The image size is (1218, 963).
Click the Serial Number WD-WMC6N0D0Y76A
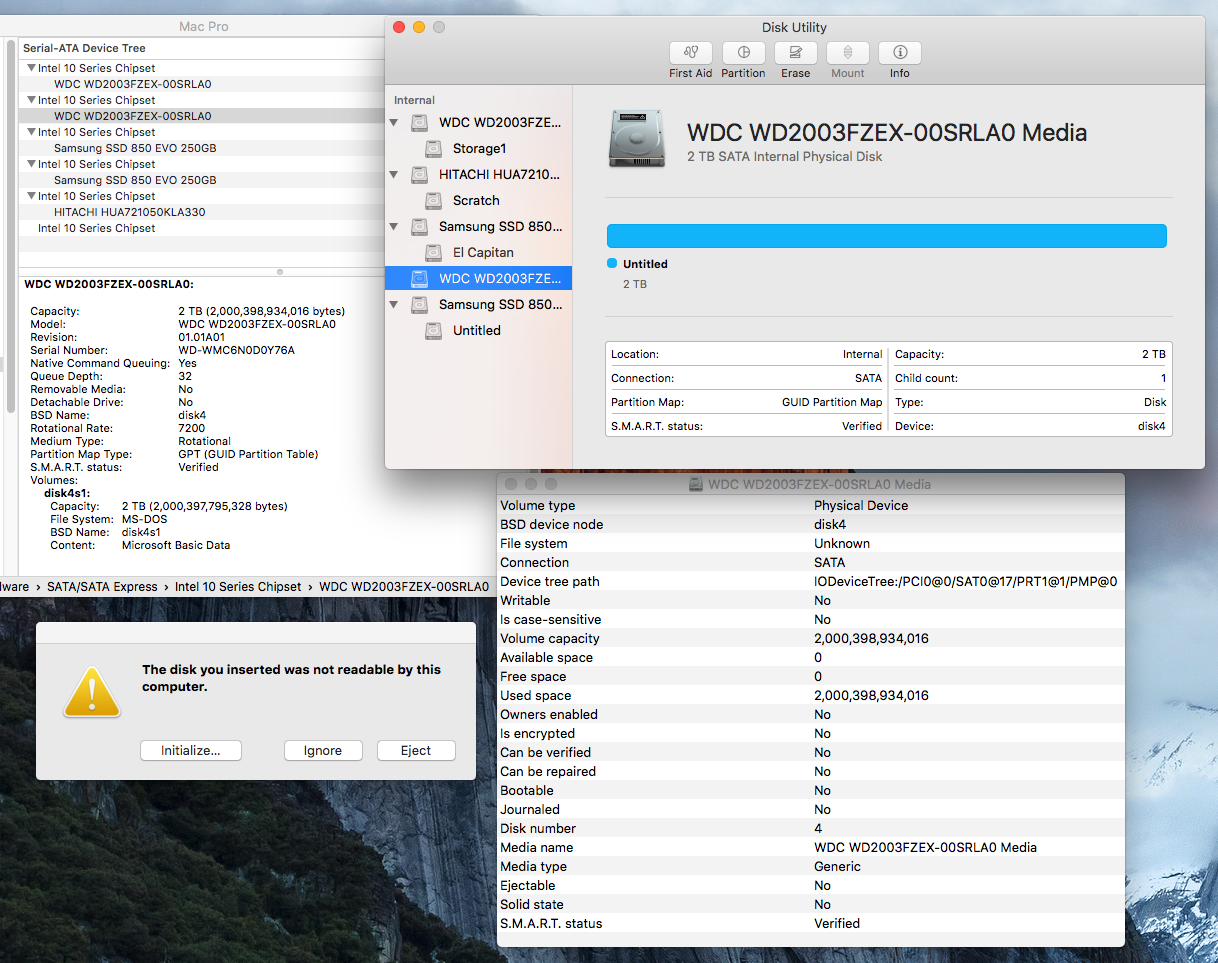pyautogui.click(x=236, y=350)
